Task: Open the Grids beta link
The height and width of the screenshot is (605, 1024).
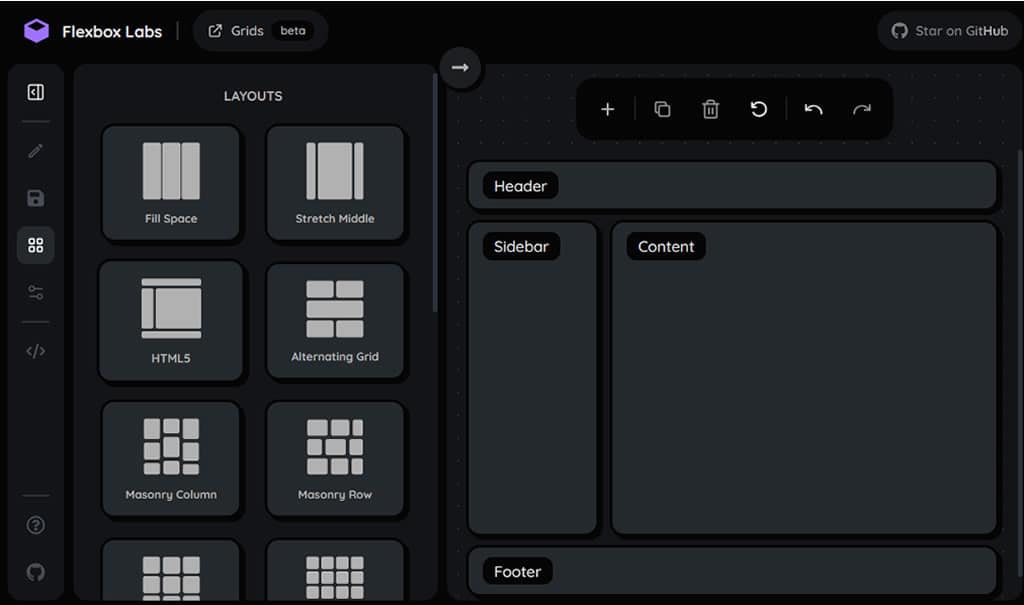Action: click(x=260, y=31)
